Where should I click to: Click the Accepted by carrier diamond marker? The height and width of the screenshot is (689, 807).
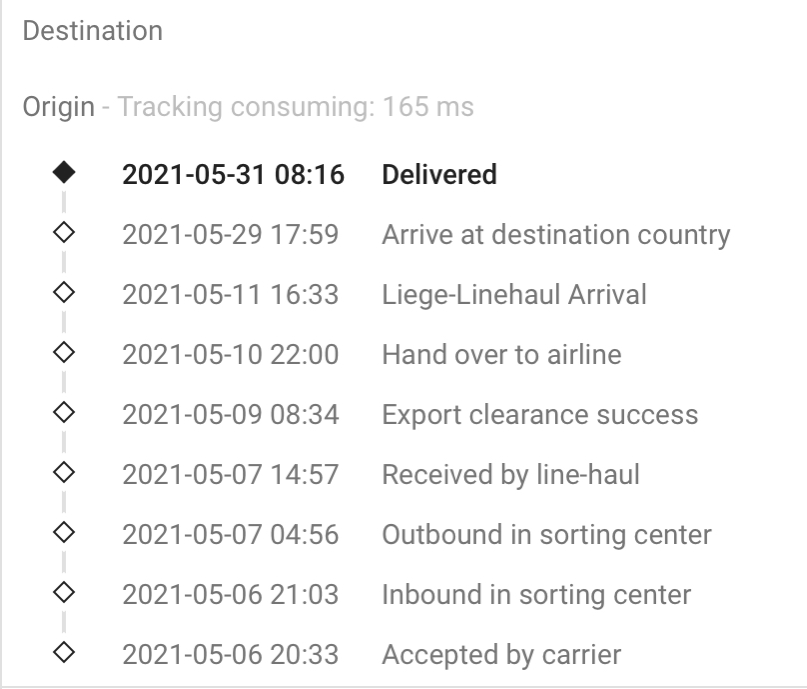click(64, 654)
